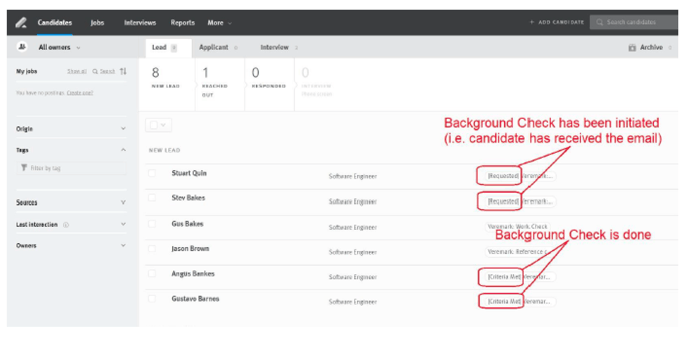The width and height of the screenshot is (688, 360).
Task: Click the Show all jobs link
Action: click(x=77, y=71)
